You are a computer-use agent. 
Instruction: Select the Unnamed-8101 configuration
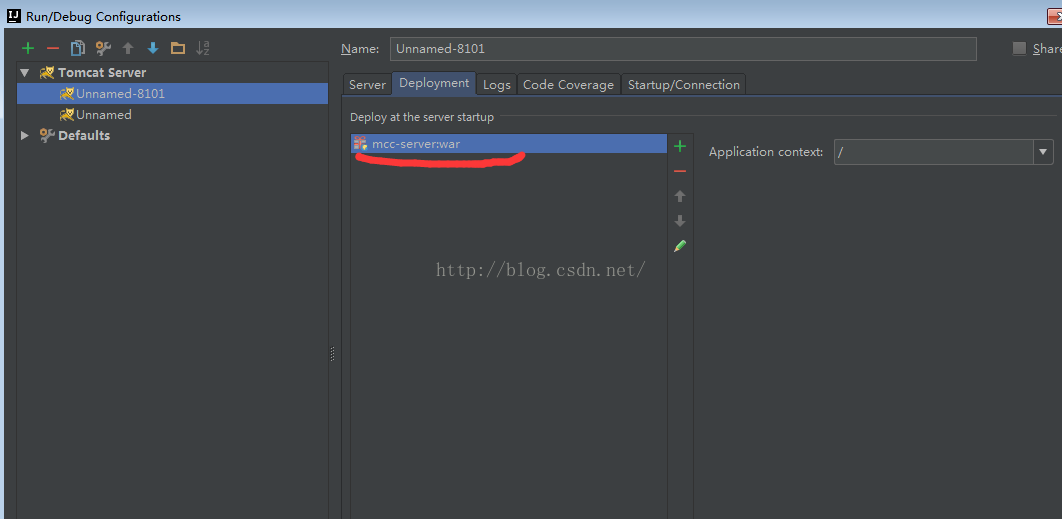(x=173, y=94)
